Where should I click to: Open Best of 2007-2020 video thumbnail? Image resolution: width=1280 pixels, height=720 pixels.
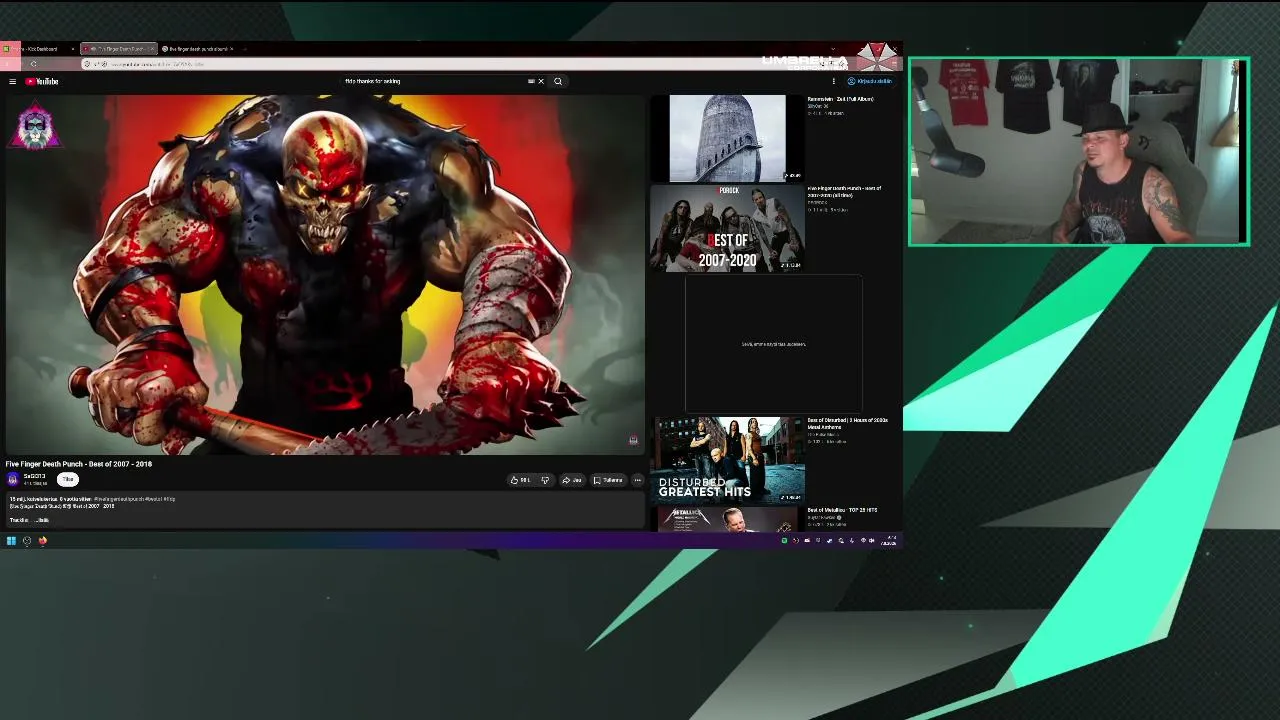point(727,228)
